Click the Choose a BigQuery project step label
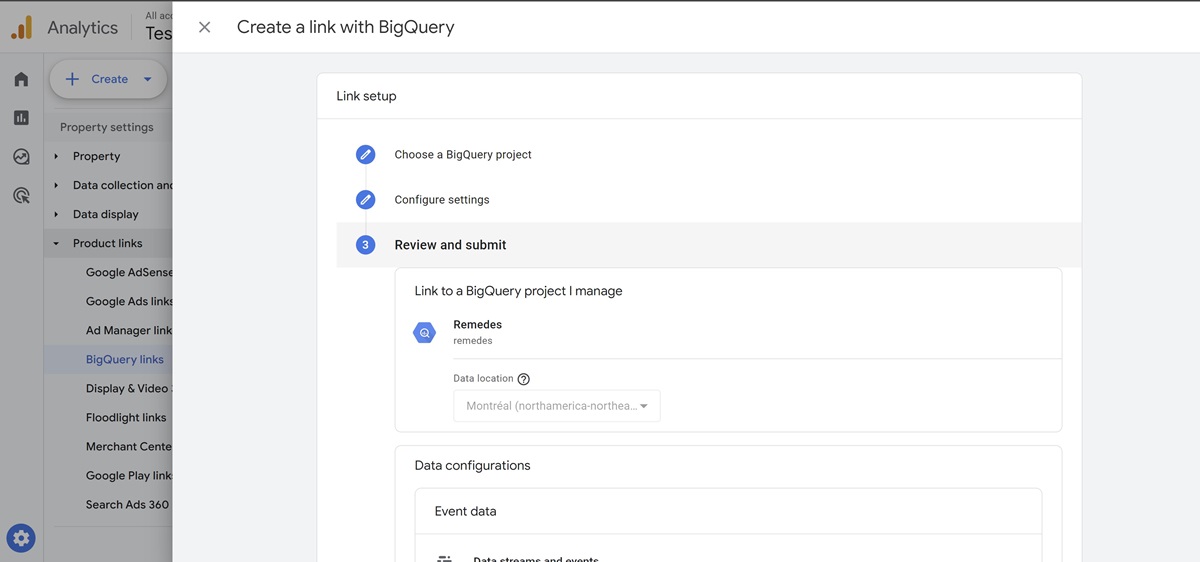This screenshot has height=562, width=1200. click(x=463, y=155)
